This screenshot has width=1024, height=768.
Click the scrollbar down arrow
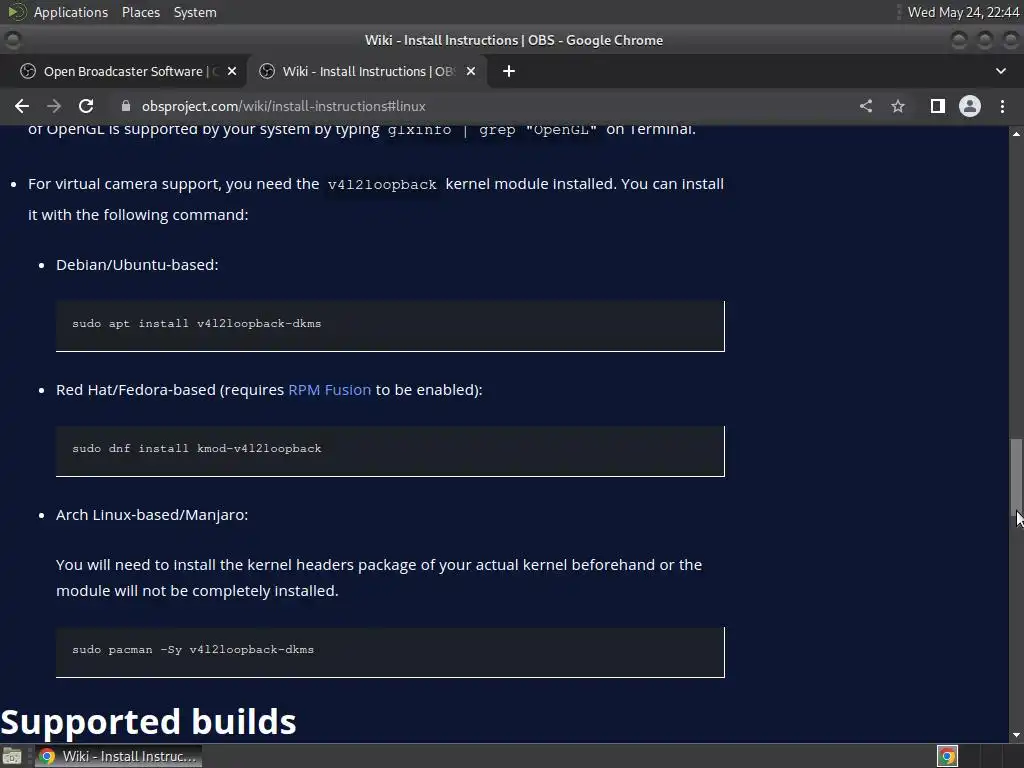click(1016, 735)
